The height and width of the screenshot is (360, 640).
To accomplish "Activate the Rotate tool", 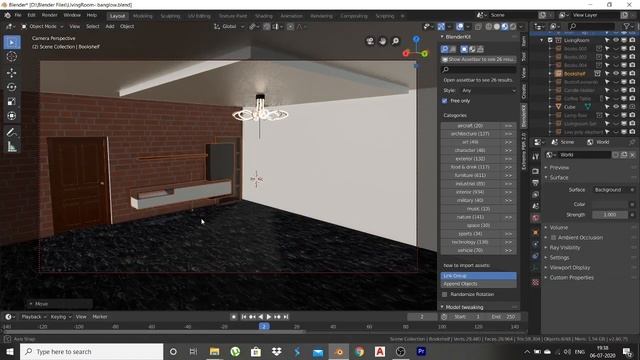I will click(x=12, y=87).
